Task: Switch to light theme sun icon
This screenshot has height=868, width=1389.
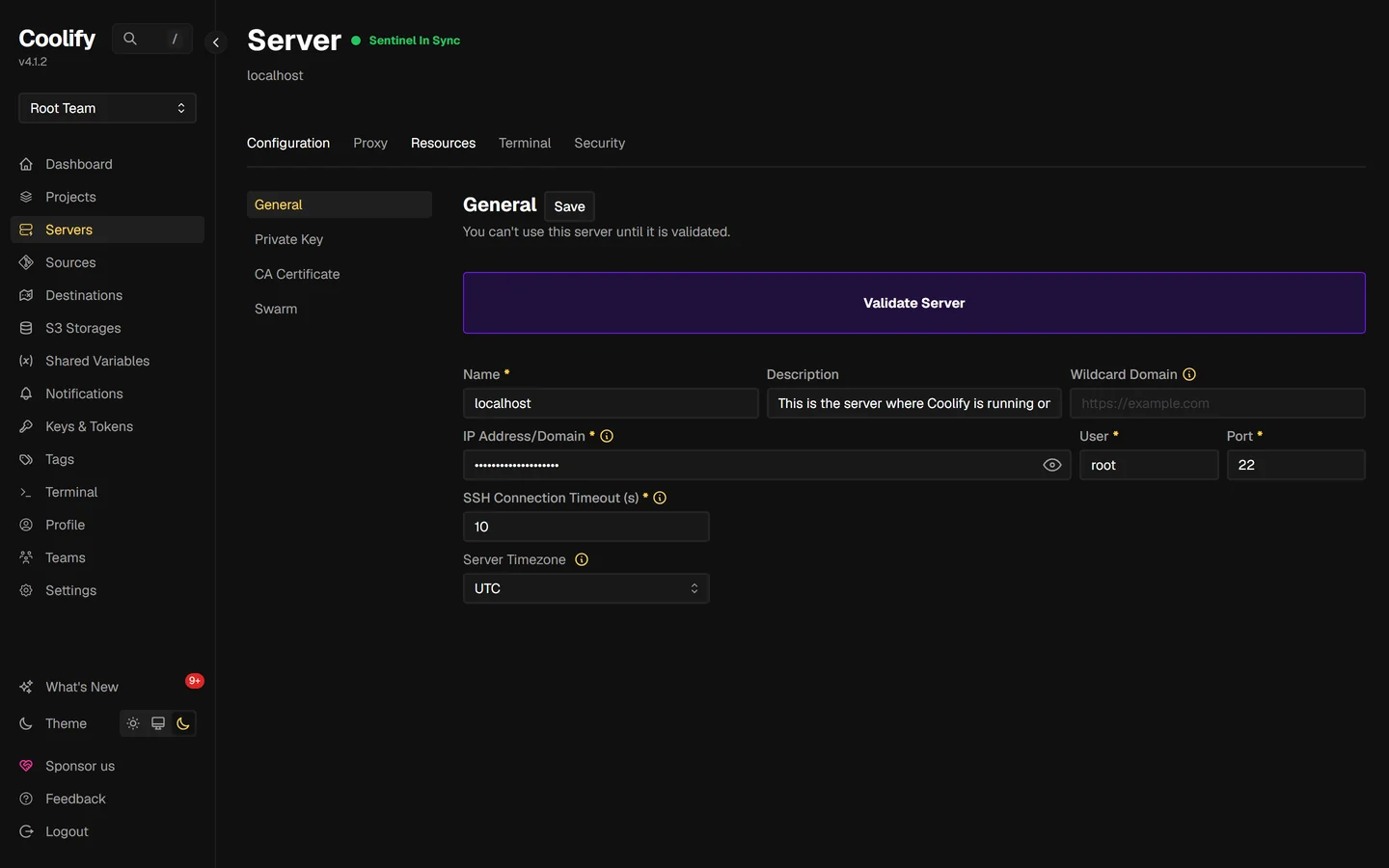Action: tap(133, 723)
